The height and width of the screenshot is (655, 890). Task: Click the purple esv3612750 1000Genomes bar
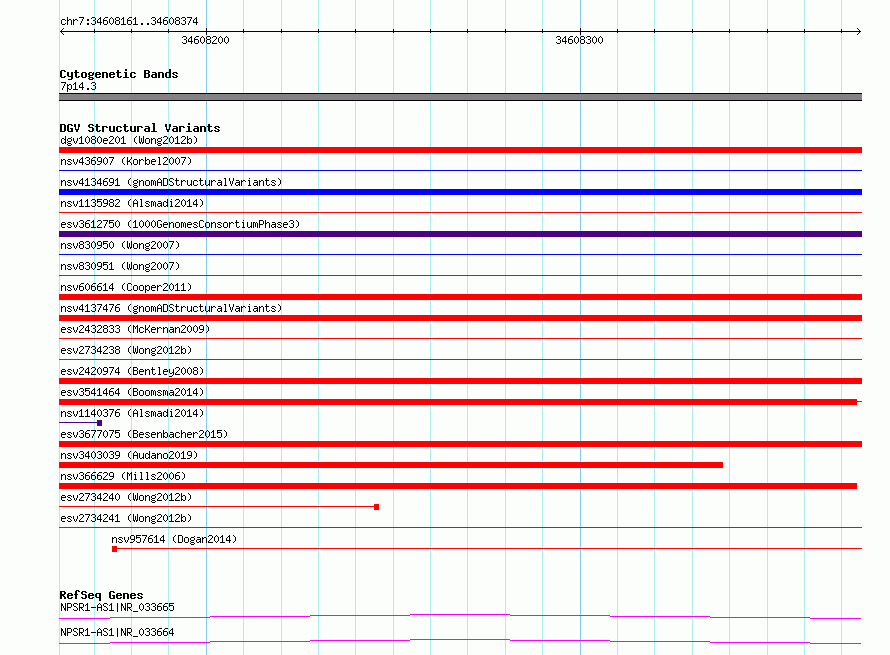pyautogui.click(x=460, y=234)
